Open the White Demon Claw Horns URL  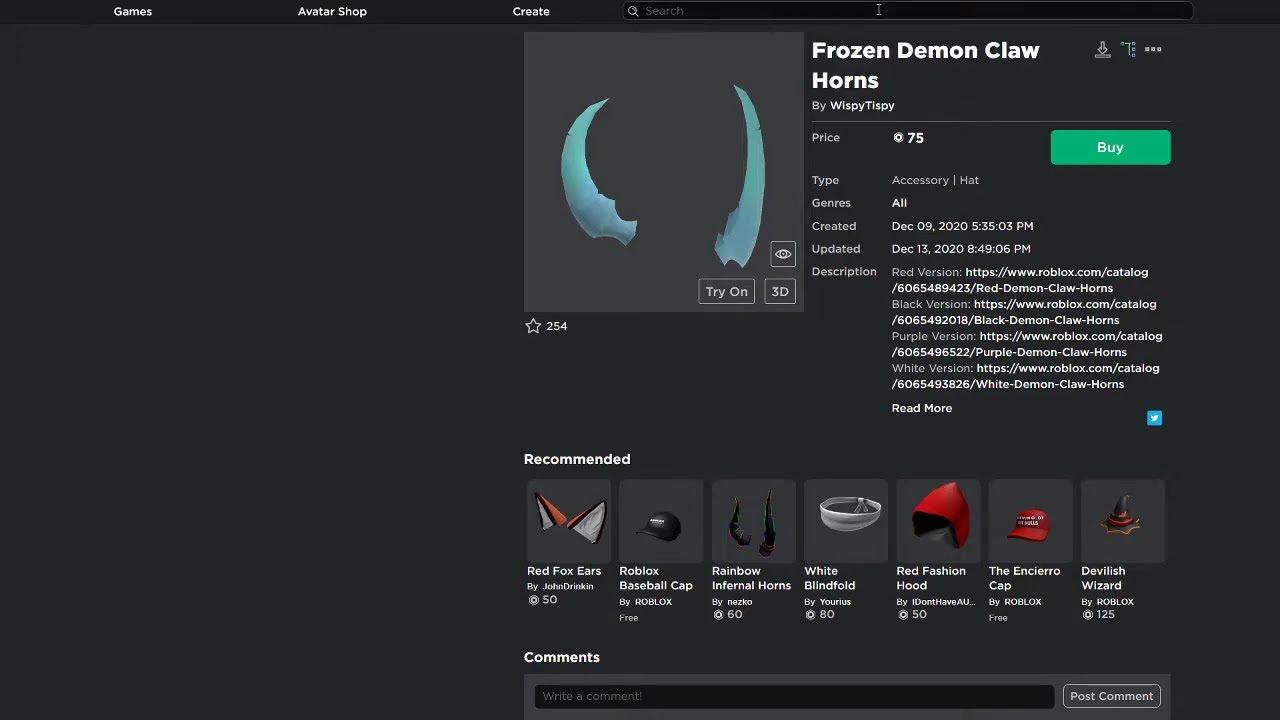click(x=1025, y=376)
